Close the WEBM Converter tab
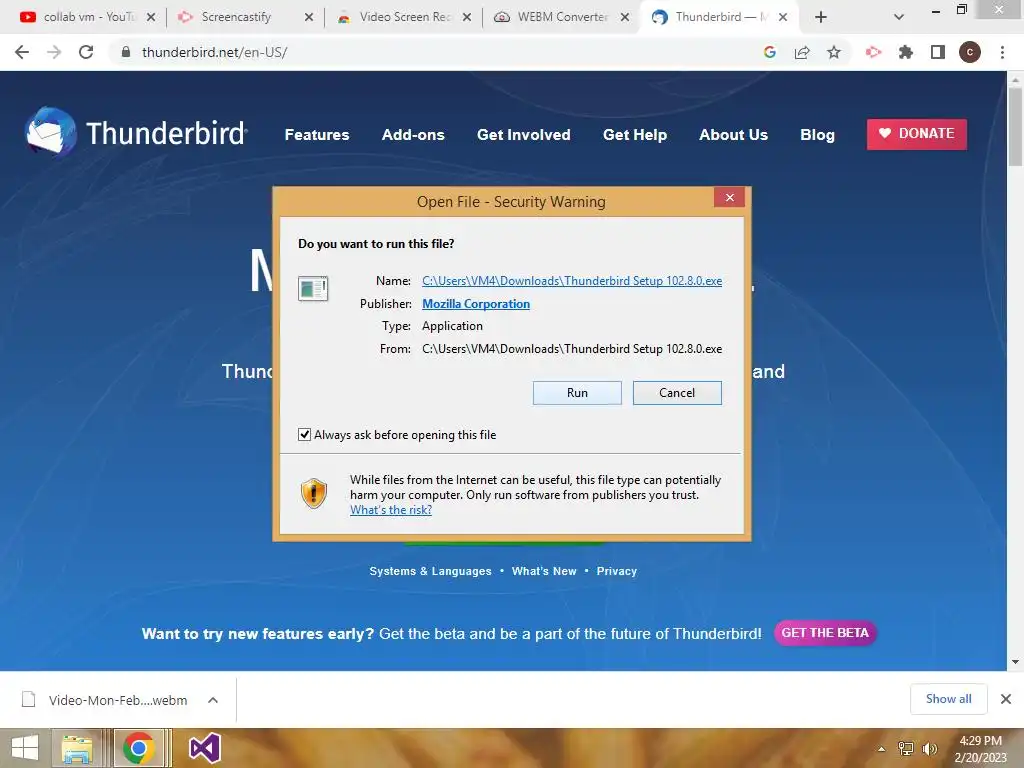Image resolution: width=1024 pixels, height=768 pixels. [x=625, y=17]
